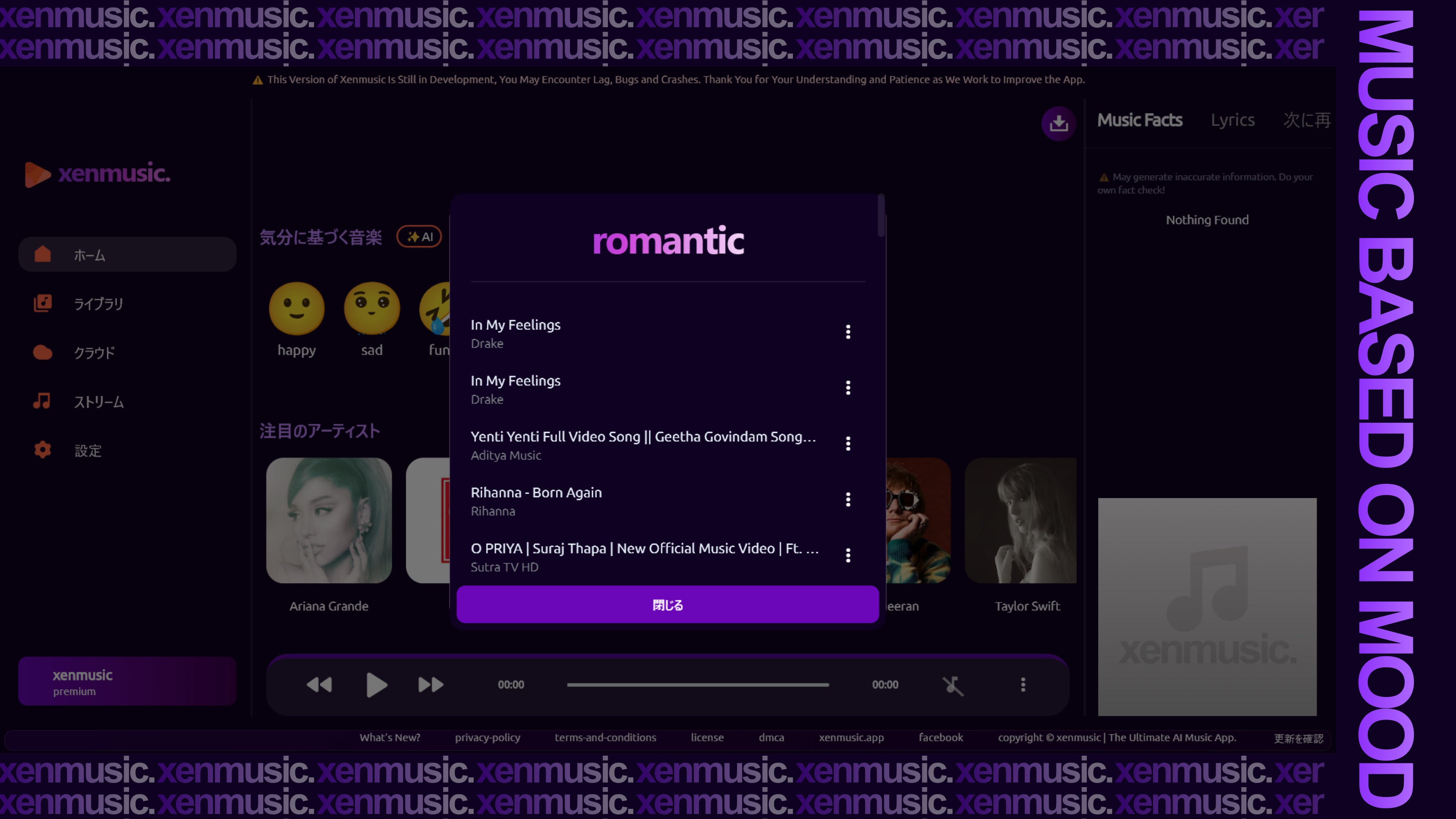Open Ariana Grande artist thumbnail
The height and width of the screenshot is (819, 1456).
point(329,520)
